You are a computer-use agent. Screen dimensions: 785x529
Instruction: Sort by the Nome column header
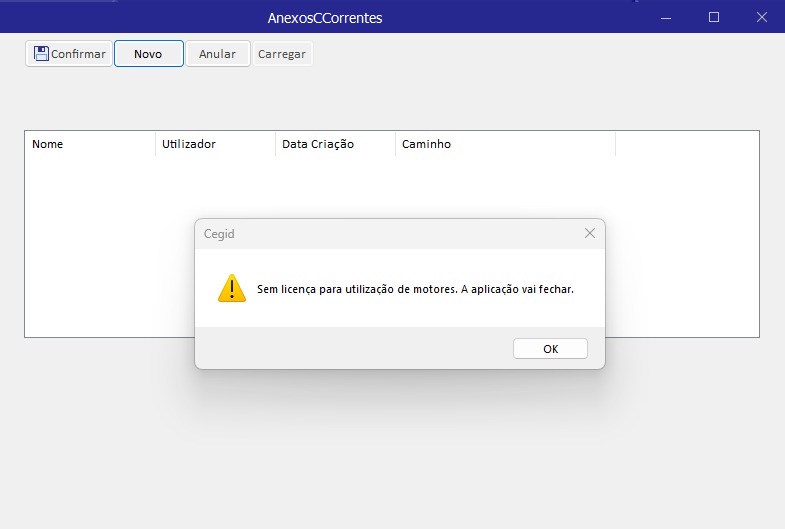[90, 144]
